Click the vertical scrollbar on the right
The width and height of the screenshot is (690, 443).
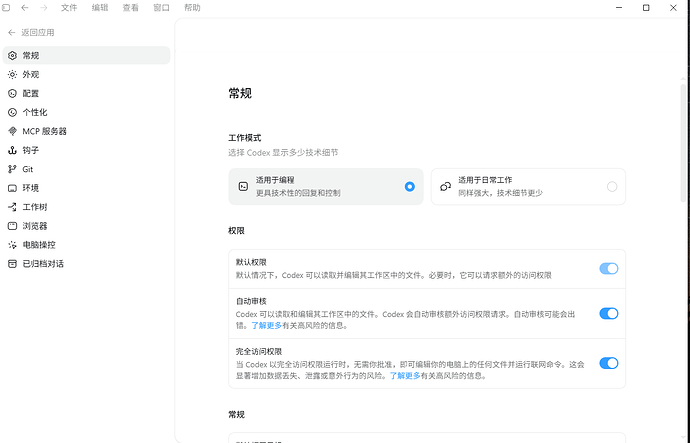[x=683, y=141]
